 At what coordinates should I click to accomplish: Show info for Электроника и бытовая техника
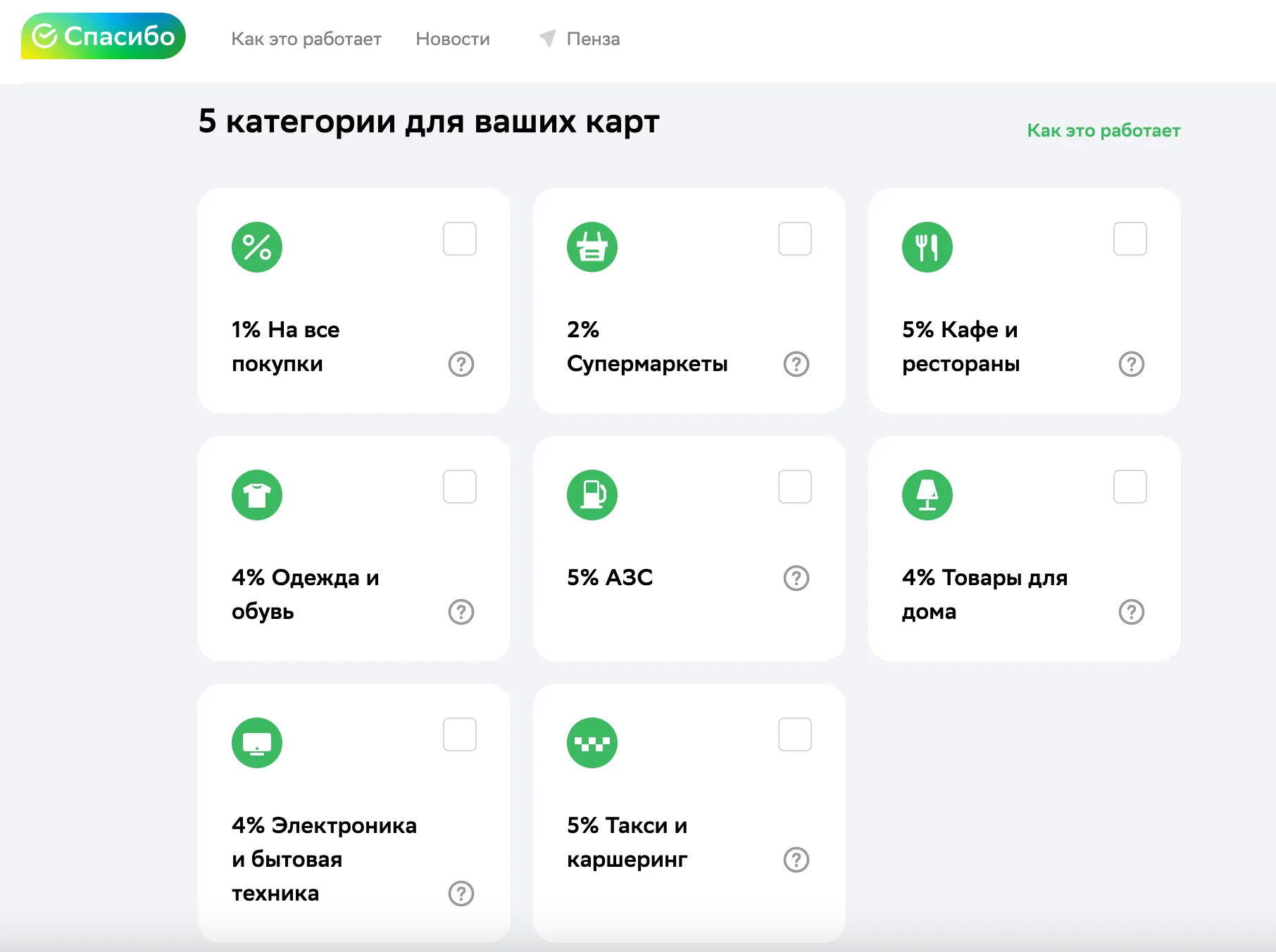tap(461, 894)
